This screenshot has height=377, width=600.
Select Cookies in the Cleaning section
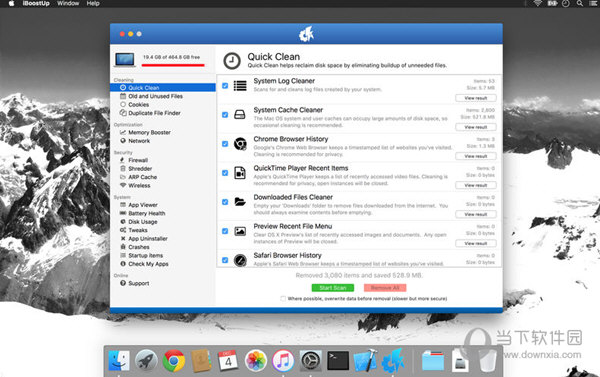(135, 104)
